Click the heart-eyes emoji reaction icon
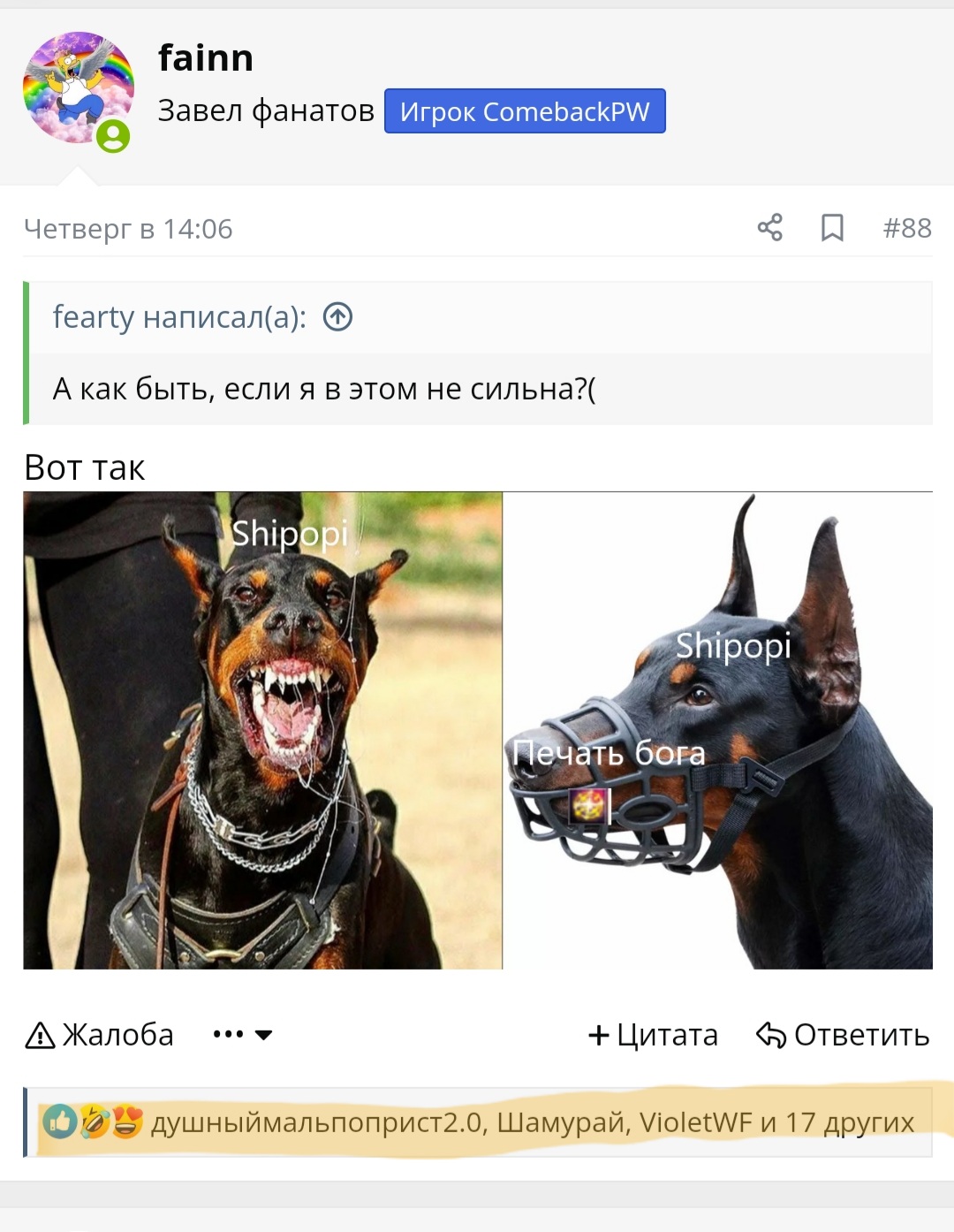 [127, 1122]
